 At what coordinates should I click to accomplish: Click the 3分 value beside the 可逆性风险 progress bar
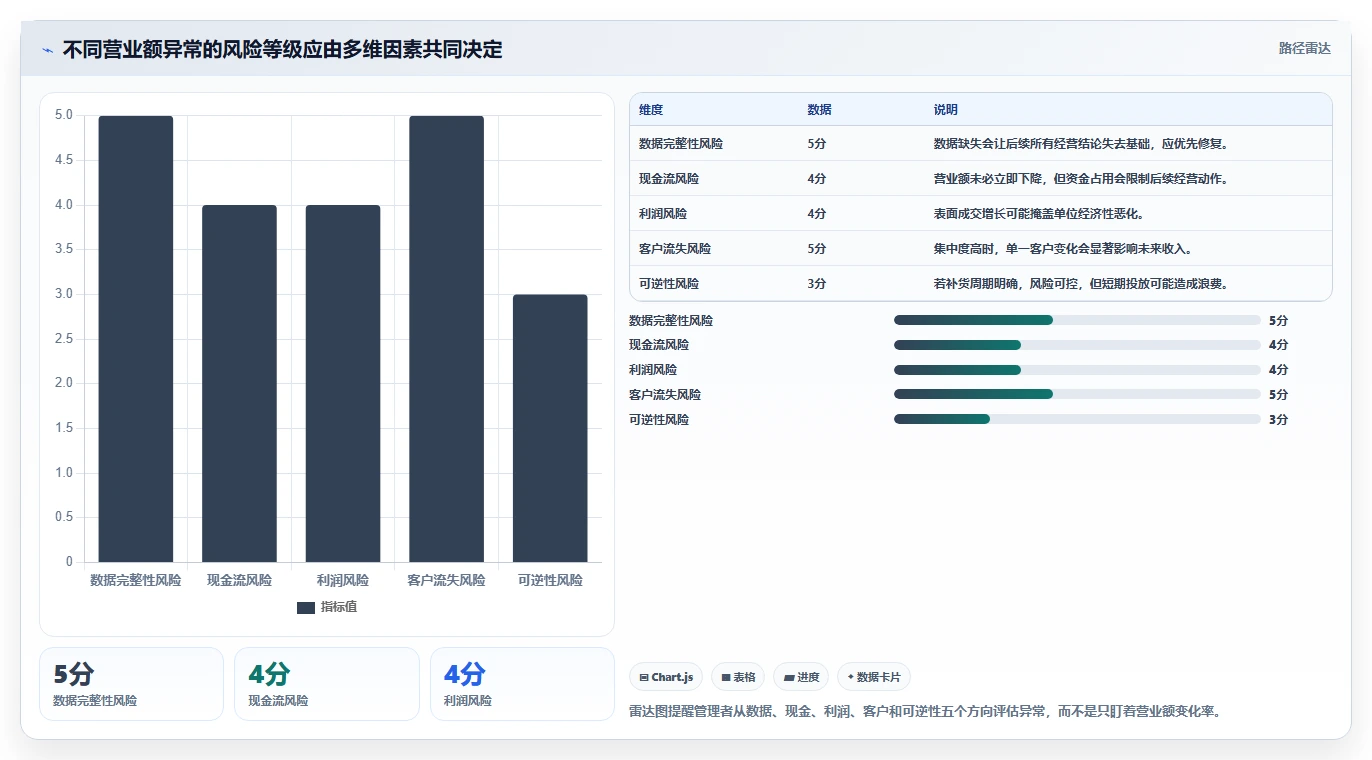pyautogui.click(x=1279, y=420)
